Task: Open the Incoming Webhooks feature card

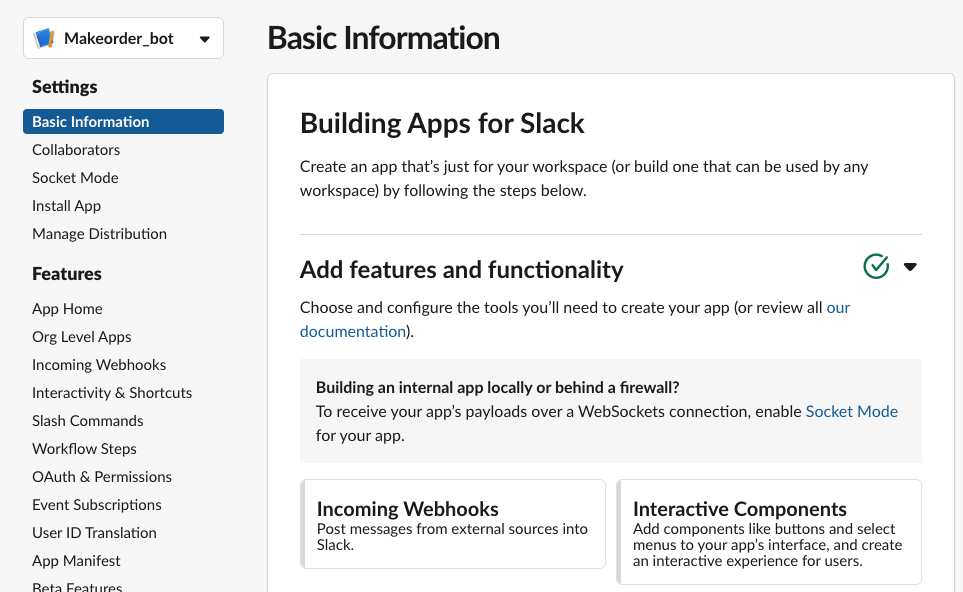Action: [453, 524]
